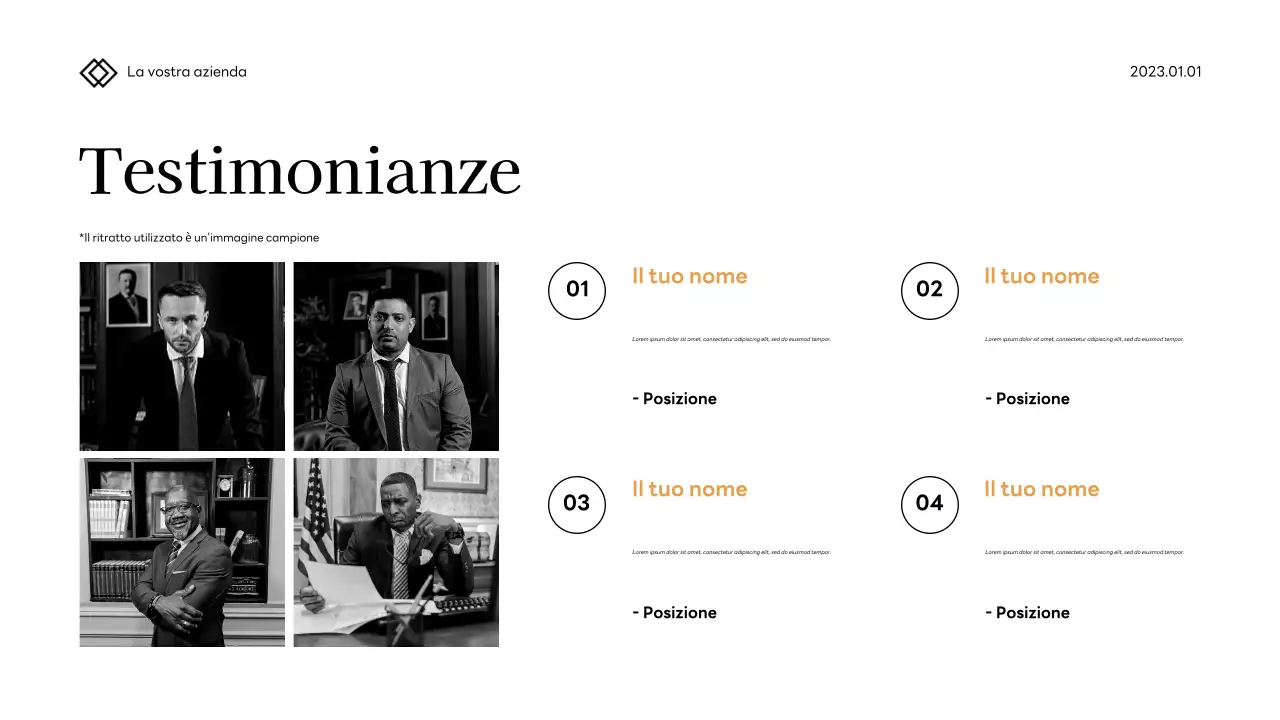
Task: Select the circled number 04 badge
Action: coord(929,504)
